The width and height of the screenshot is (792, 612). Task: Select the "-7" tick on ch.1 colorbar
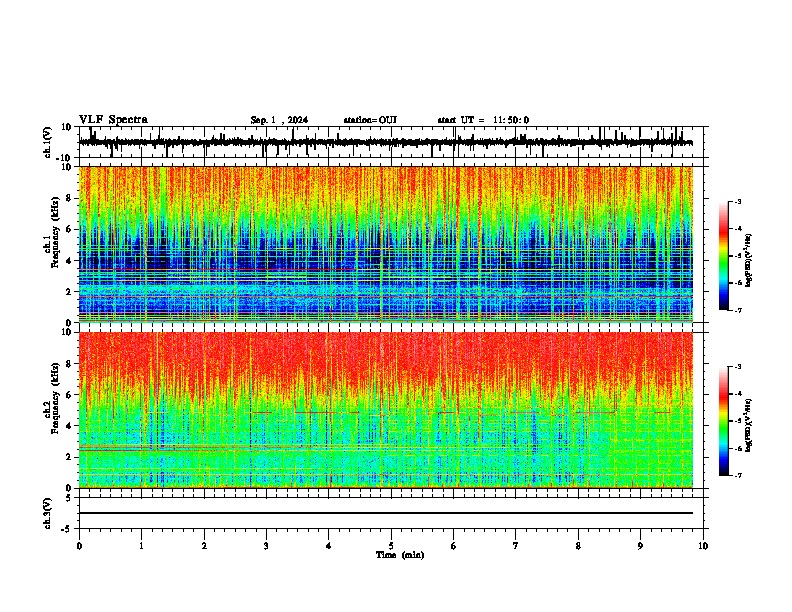coord(737,310)
